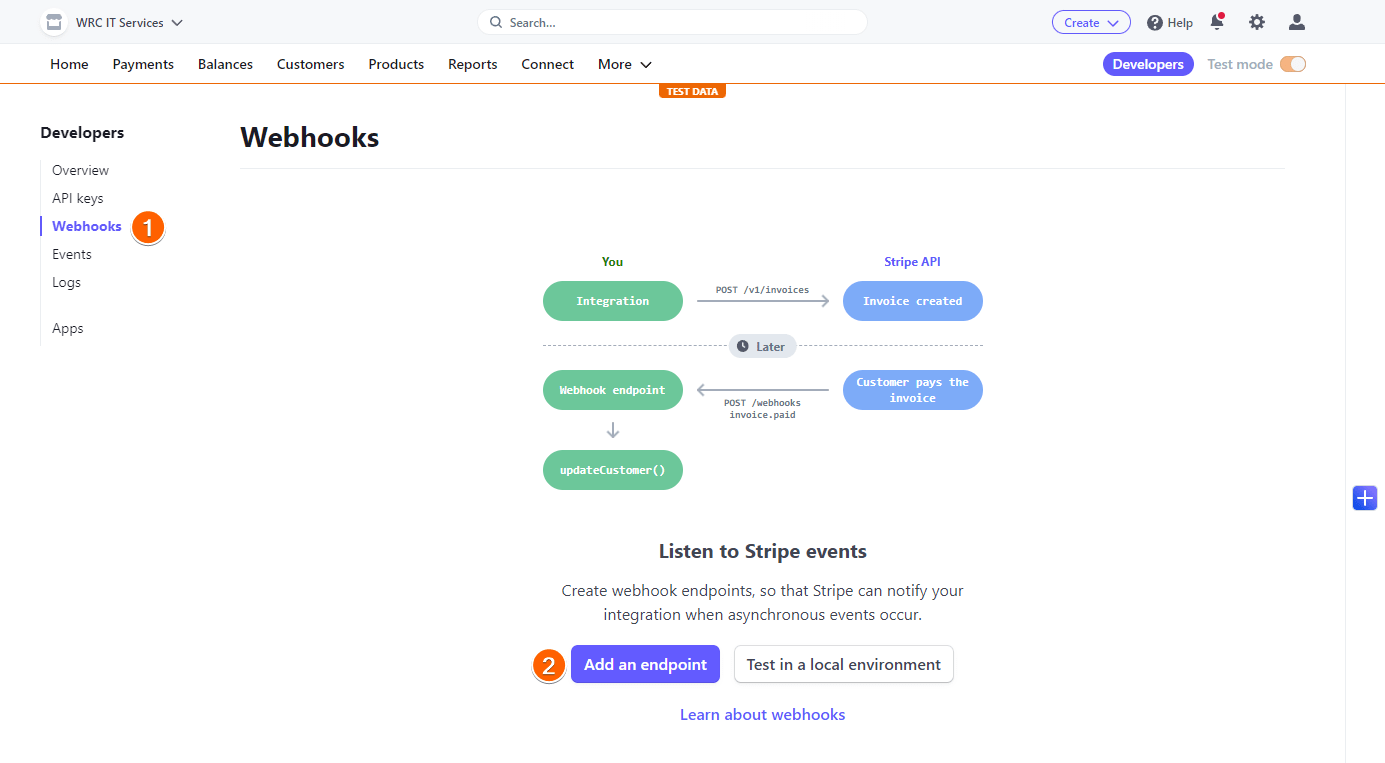
Task: Open the Payments tab
Action: coord(143,64)
